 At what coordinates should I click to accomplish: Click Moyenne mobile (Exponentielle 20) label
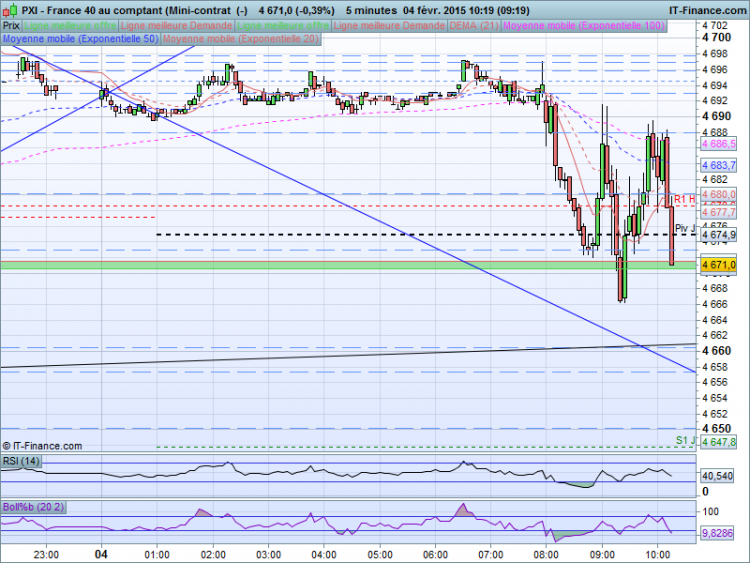tap(241, 39)
